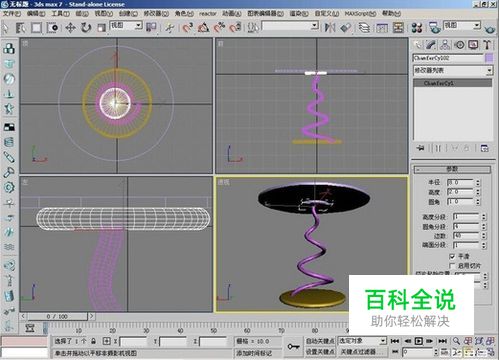Toggle Percent Snap icon
The image size is (499, 360).
(219, 27)
